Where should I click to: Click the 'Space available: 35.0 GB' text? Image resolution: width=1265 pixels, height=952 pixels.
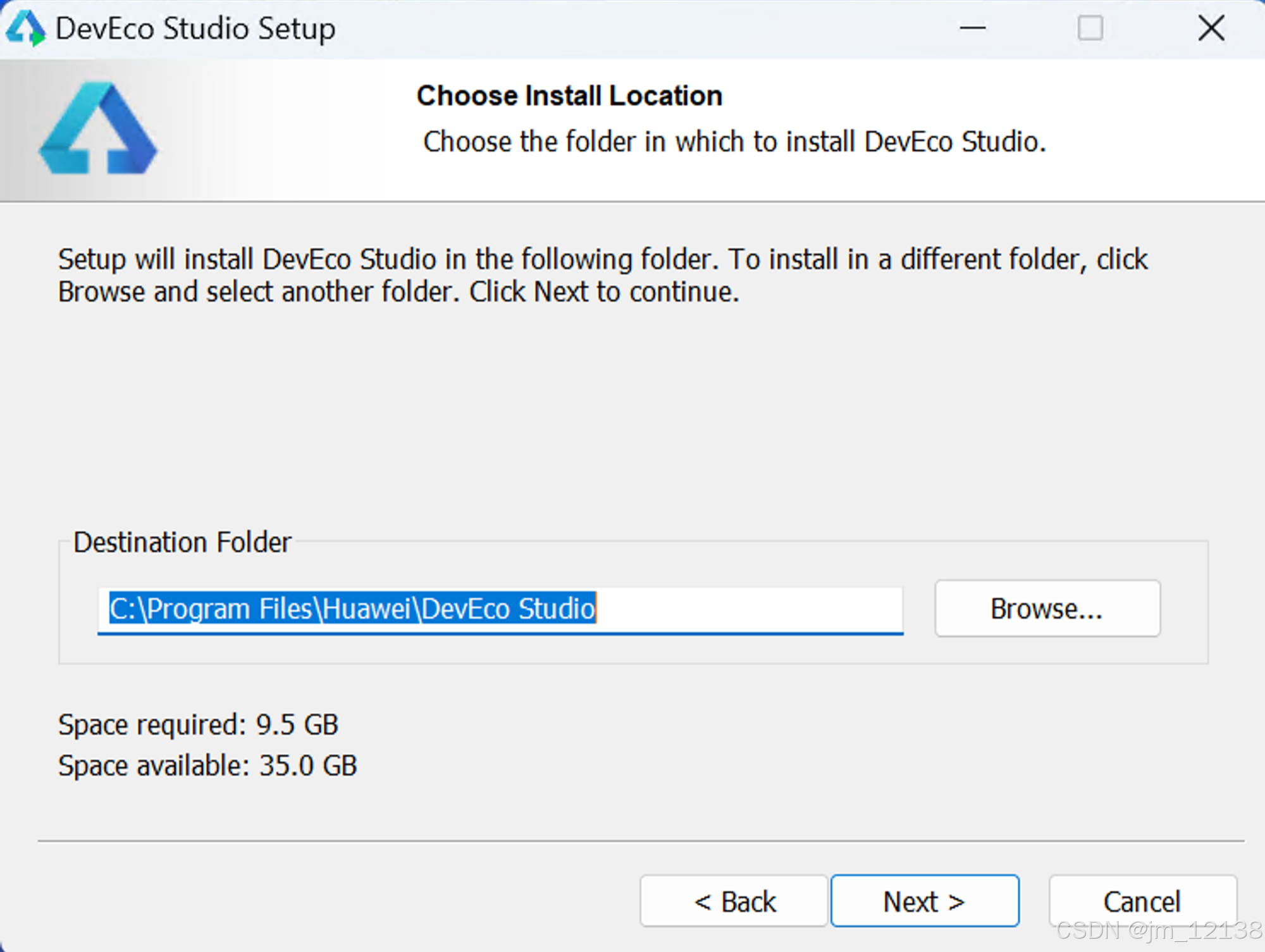point(207,766)
